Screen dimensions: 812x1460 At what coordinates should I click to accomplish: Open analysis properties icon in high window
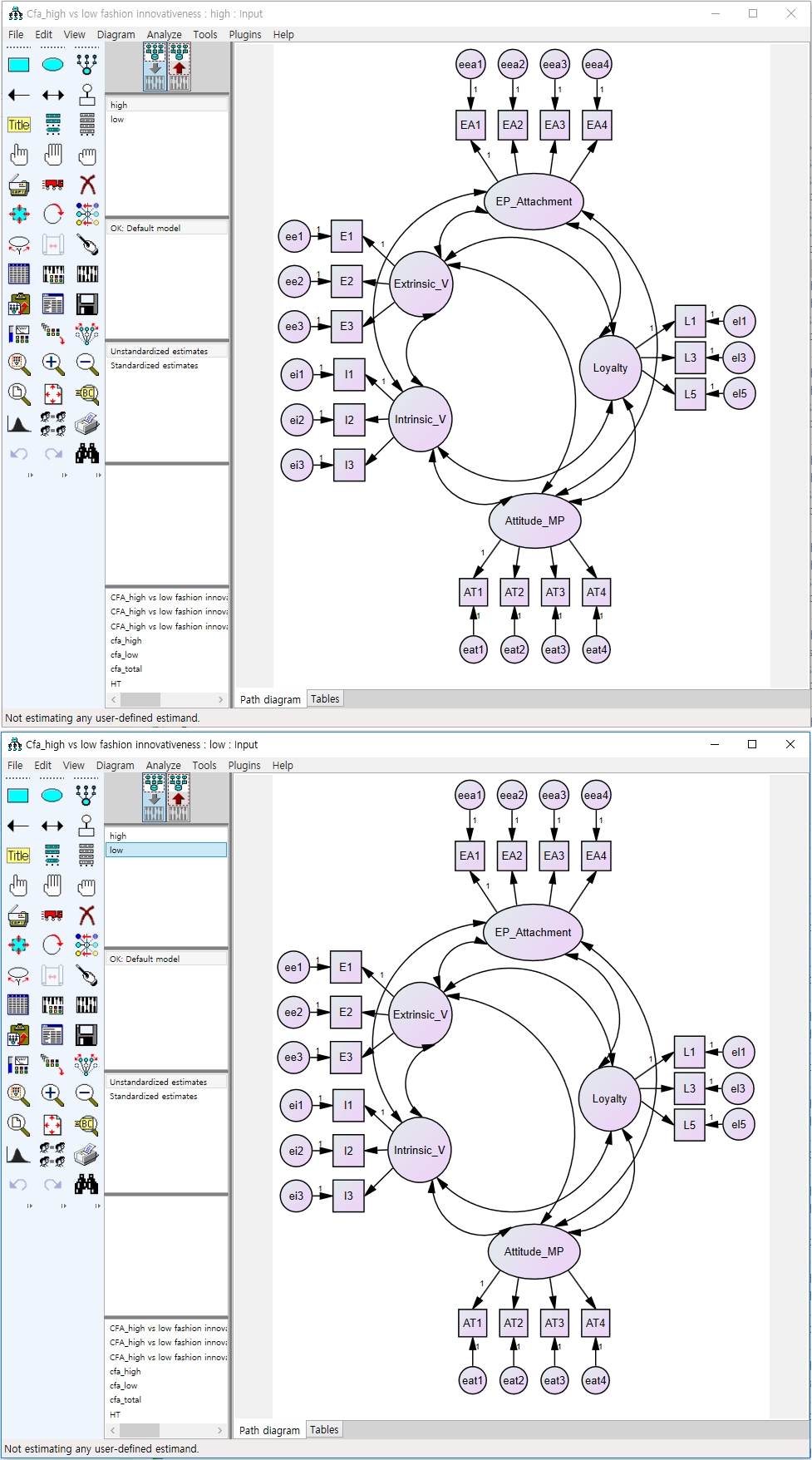coord(52,274)
